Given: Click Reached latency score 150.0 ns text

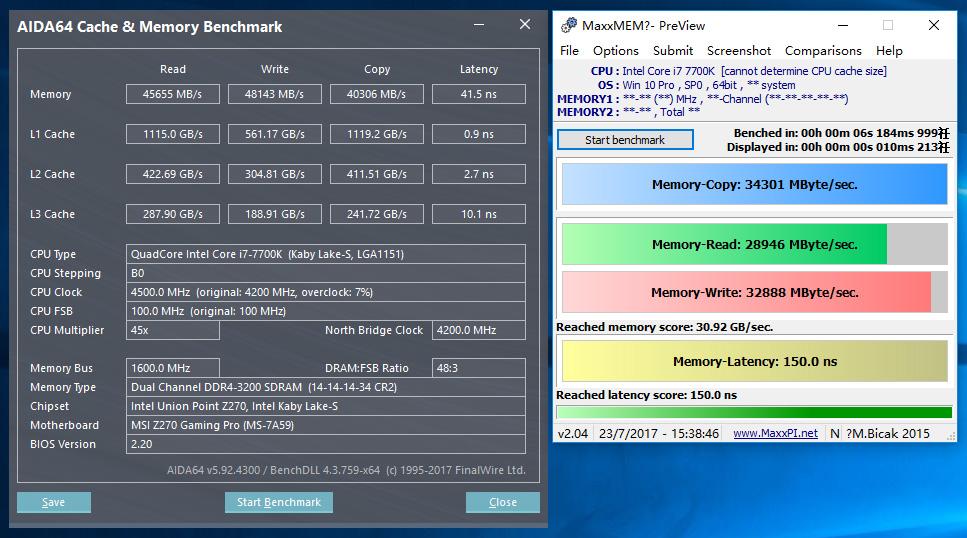Looking at the screenshot, I should [646, 395].
